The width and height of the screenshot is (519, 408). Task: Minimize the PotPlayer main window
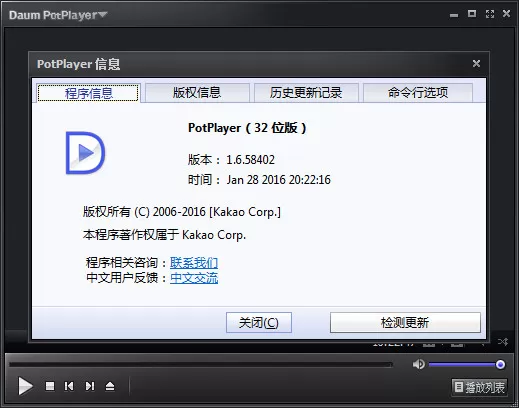tap(454, 15)
